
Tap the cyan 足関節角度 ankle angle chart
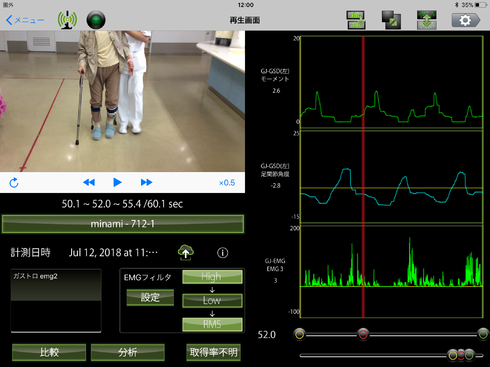pyautogui.click(x=392, y=177)
